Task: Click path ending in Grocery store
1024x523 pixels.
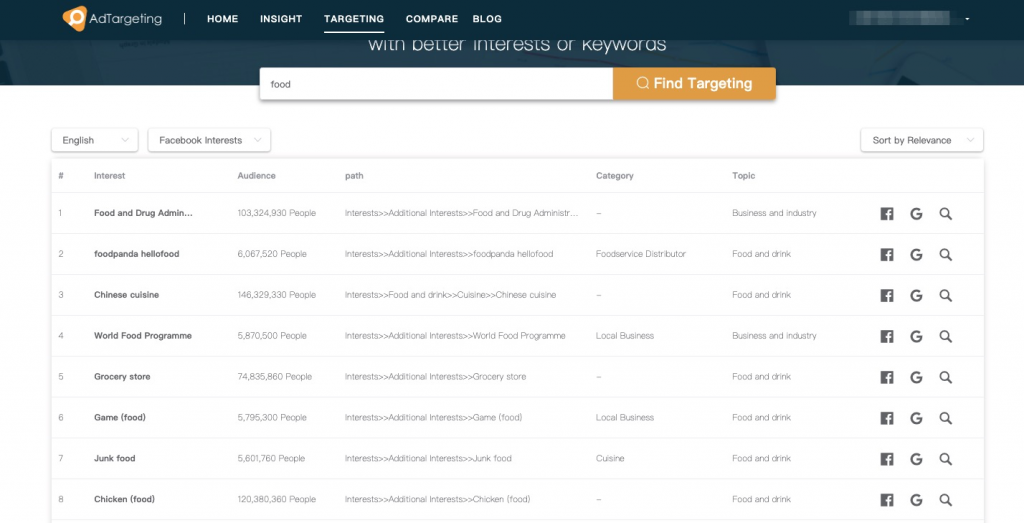Action: [436, 376]
